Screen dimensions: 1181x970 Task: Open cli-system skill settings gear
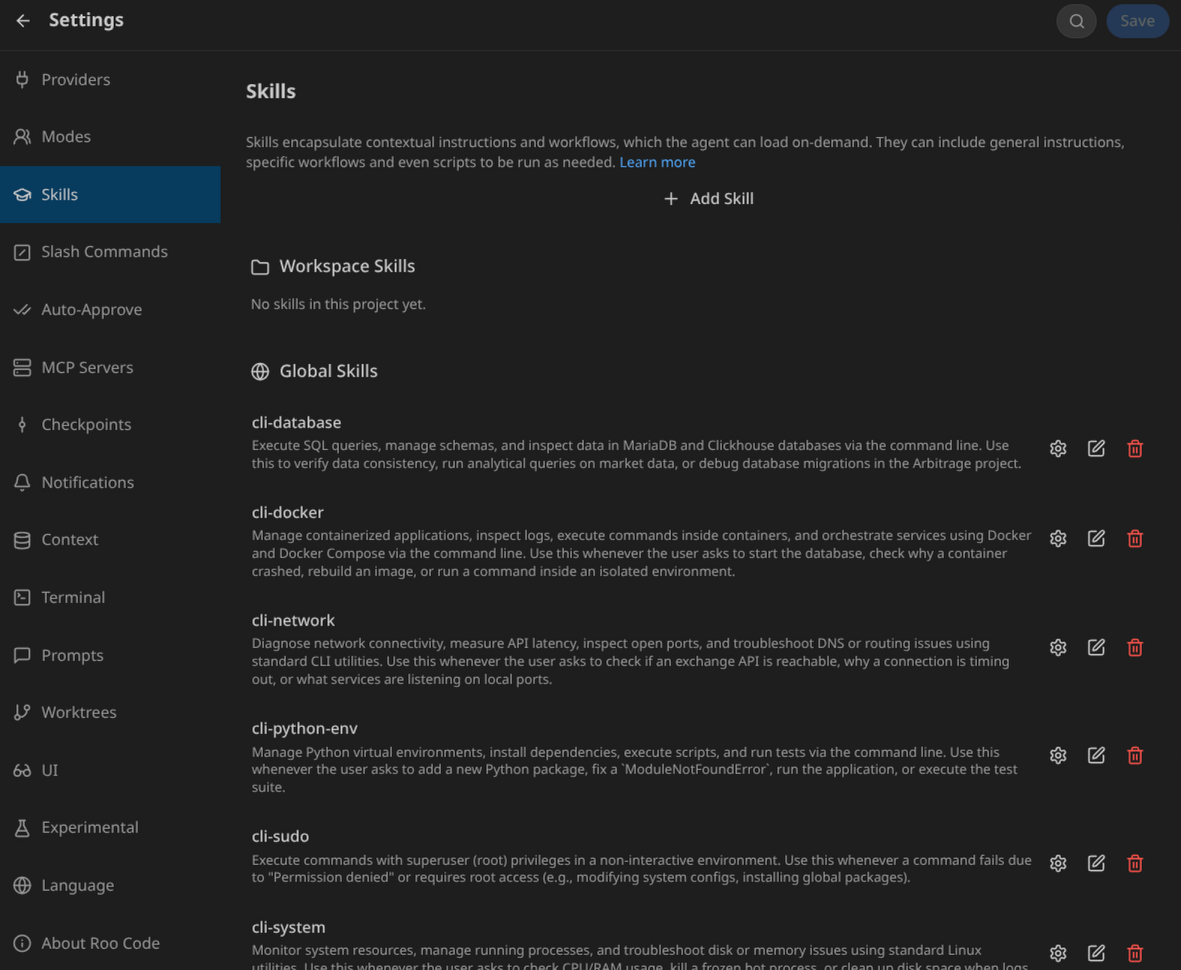coord(1058,953)
